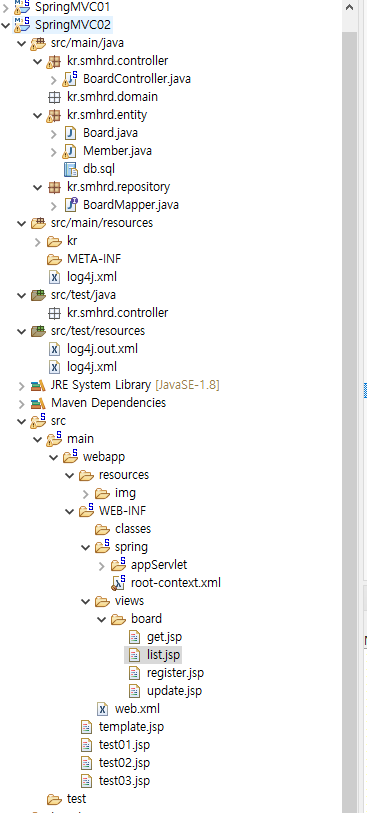Select the src folder label below Maven Dependencies
Viewport: 367px width, 813px height.
(x=59, y=420)
